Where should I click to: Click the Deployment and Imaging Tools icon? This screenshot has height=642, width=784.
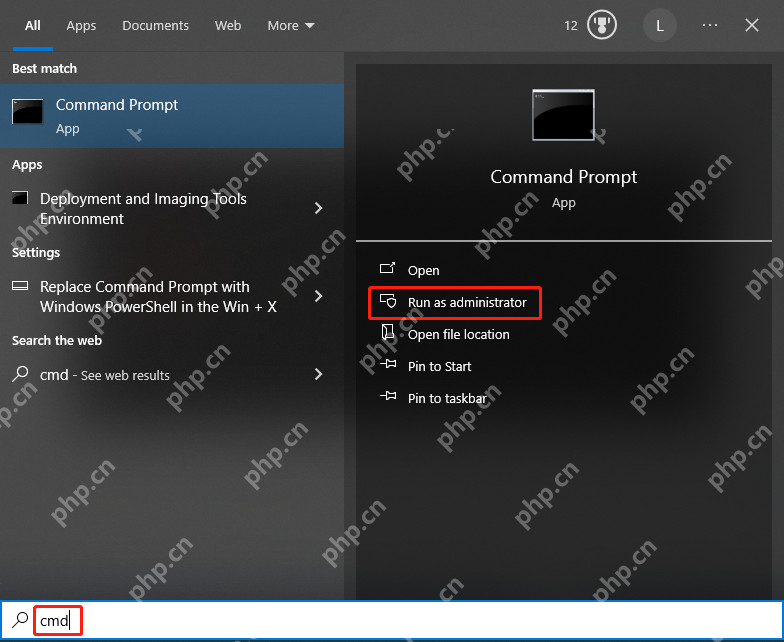coord(20,198)
